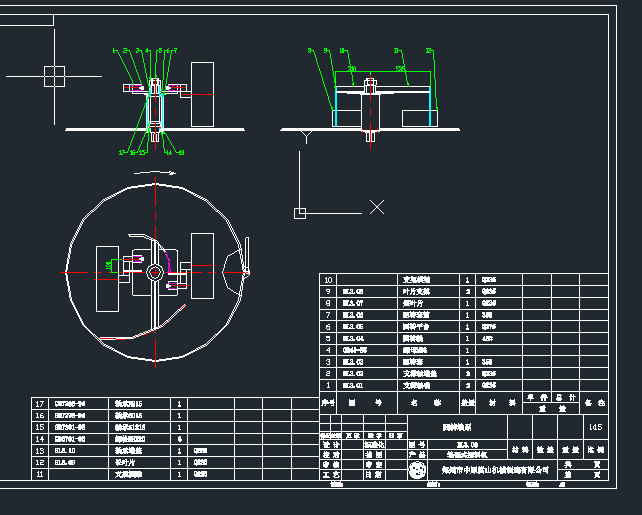Click quantity 6 in parts row 14

click(179, 439)
